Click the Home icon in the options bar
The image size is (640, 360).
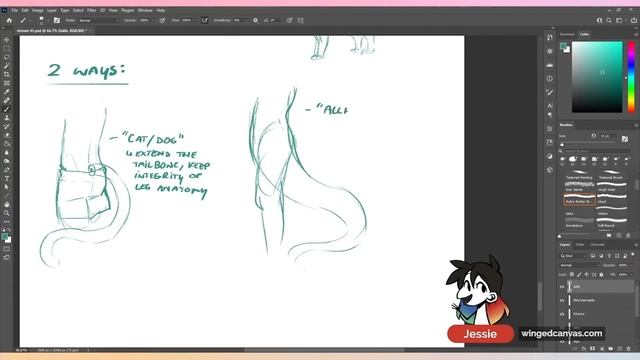pos(9,20)
